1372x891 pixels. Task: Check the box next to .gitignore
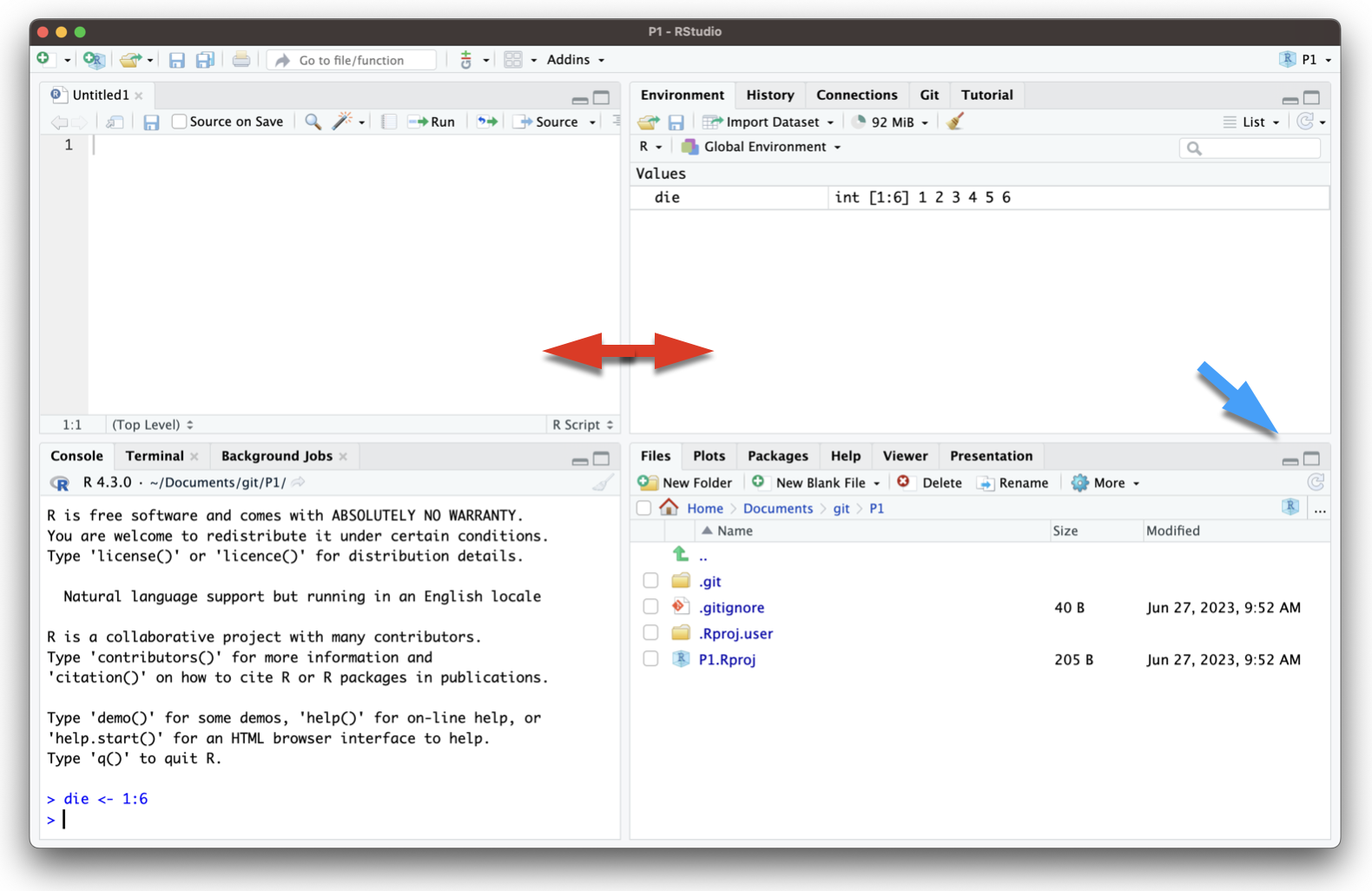(x=650, y=607)
